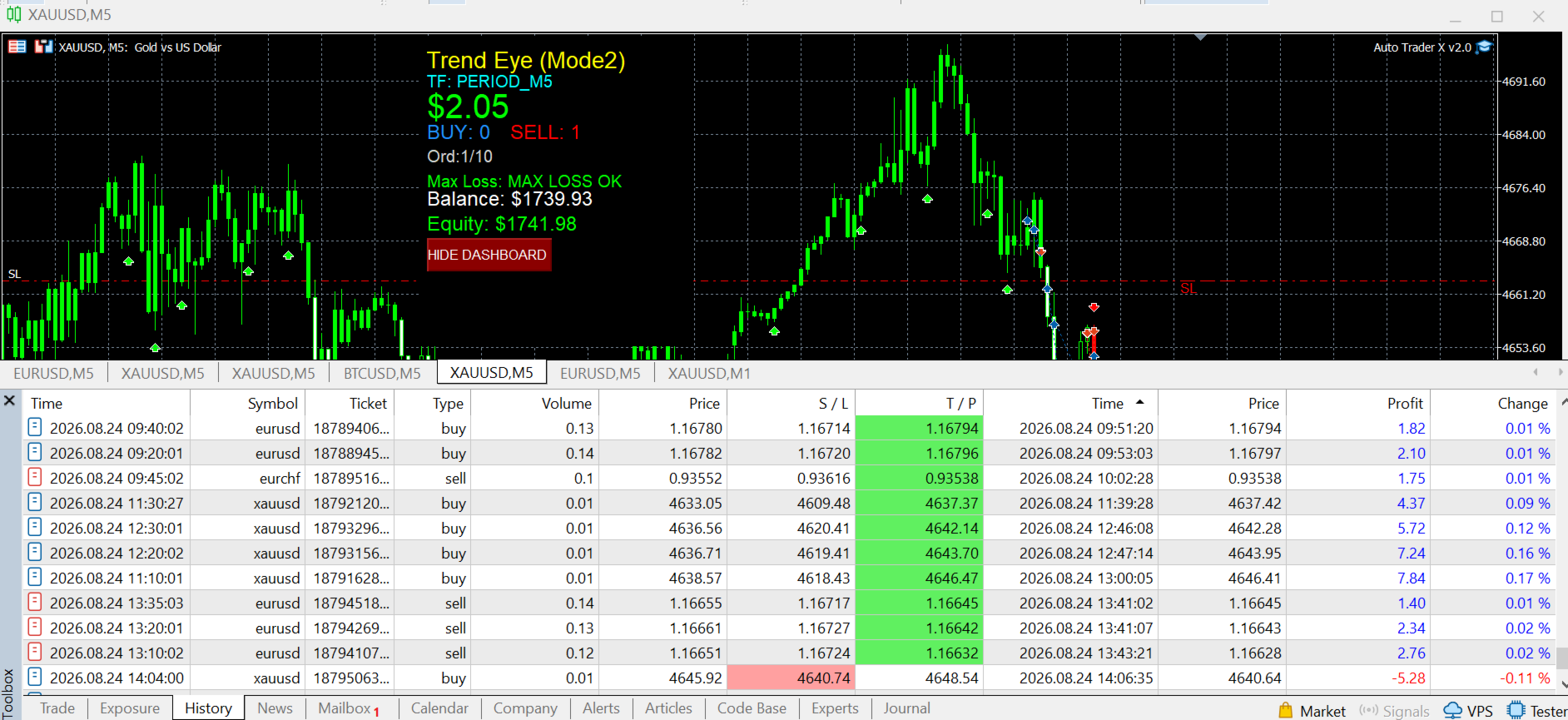Switch to the BTCUSD,M5 chart tab
Viewport: 1568px width, 720px height.
(383, 373)
